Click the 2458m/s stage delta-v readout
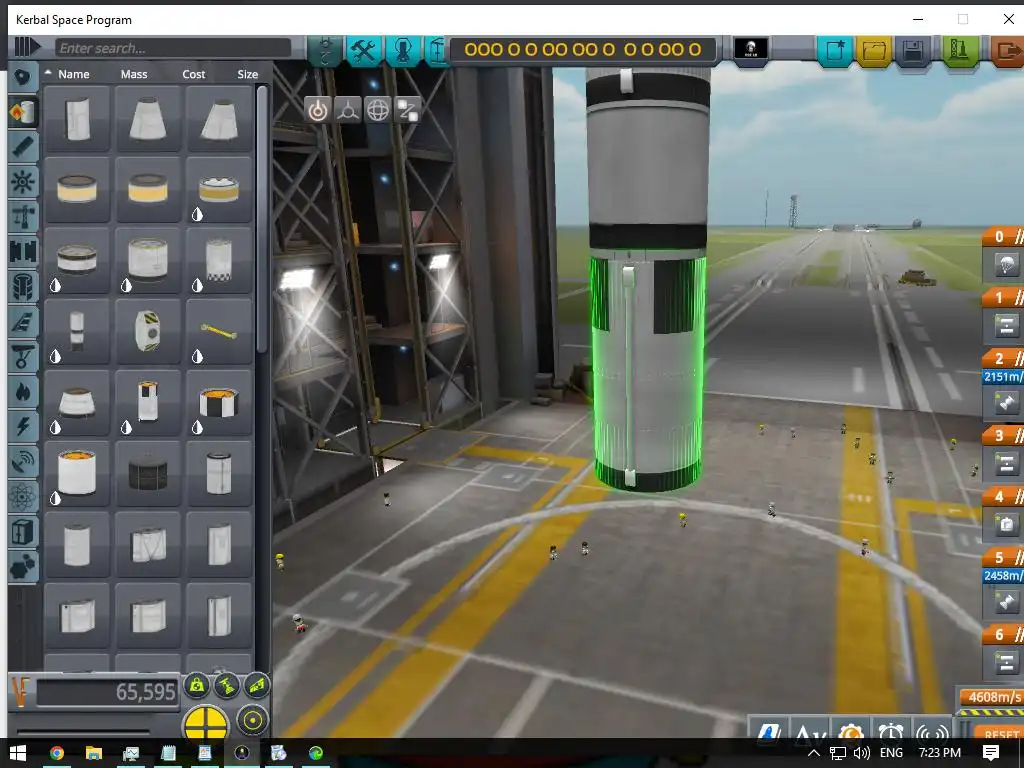 click(x=1003, y=575)
